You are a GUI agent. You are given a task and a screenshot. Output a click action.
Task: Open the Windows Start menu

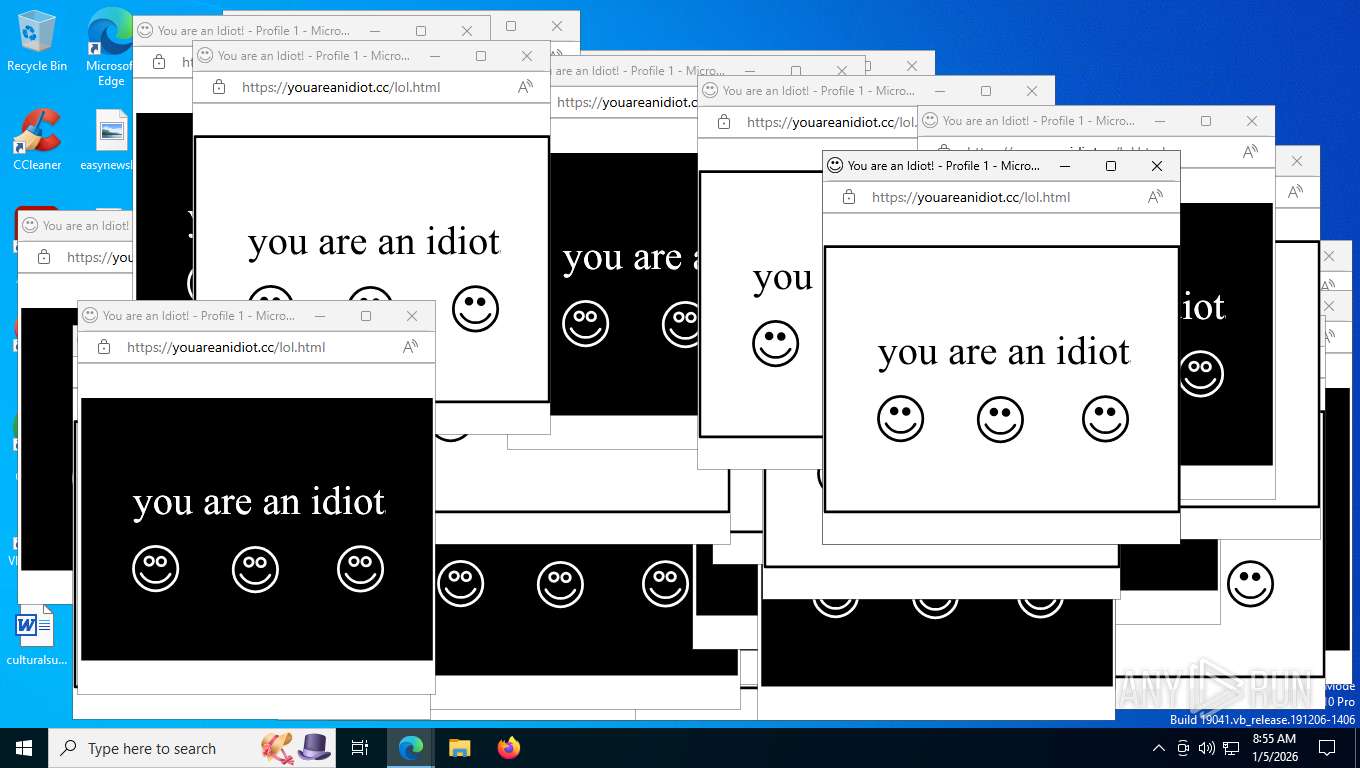24,748
